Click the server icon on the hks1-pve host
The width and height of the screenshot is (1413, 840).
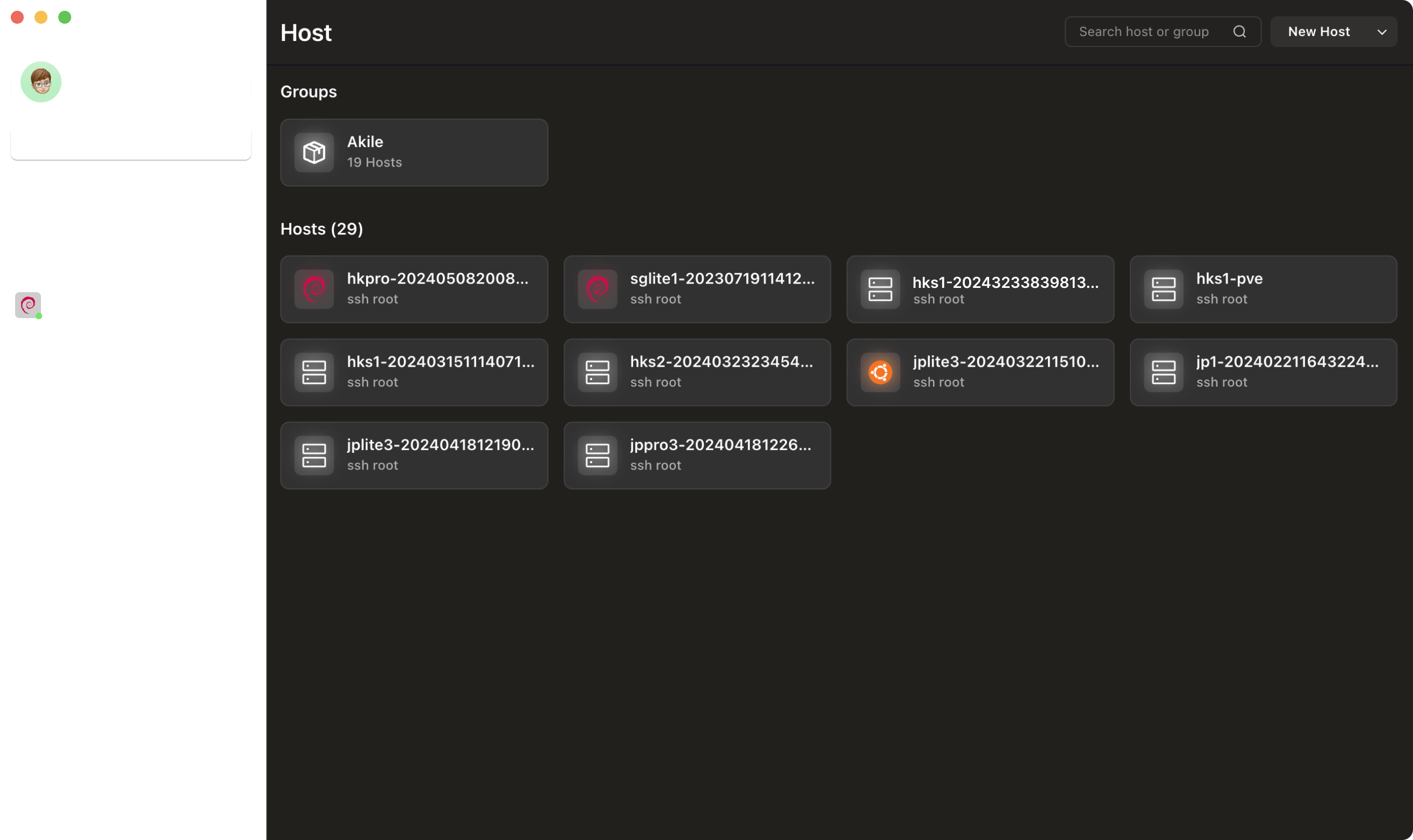tap(1163, 288)
